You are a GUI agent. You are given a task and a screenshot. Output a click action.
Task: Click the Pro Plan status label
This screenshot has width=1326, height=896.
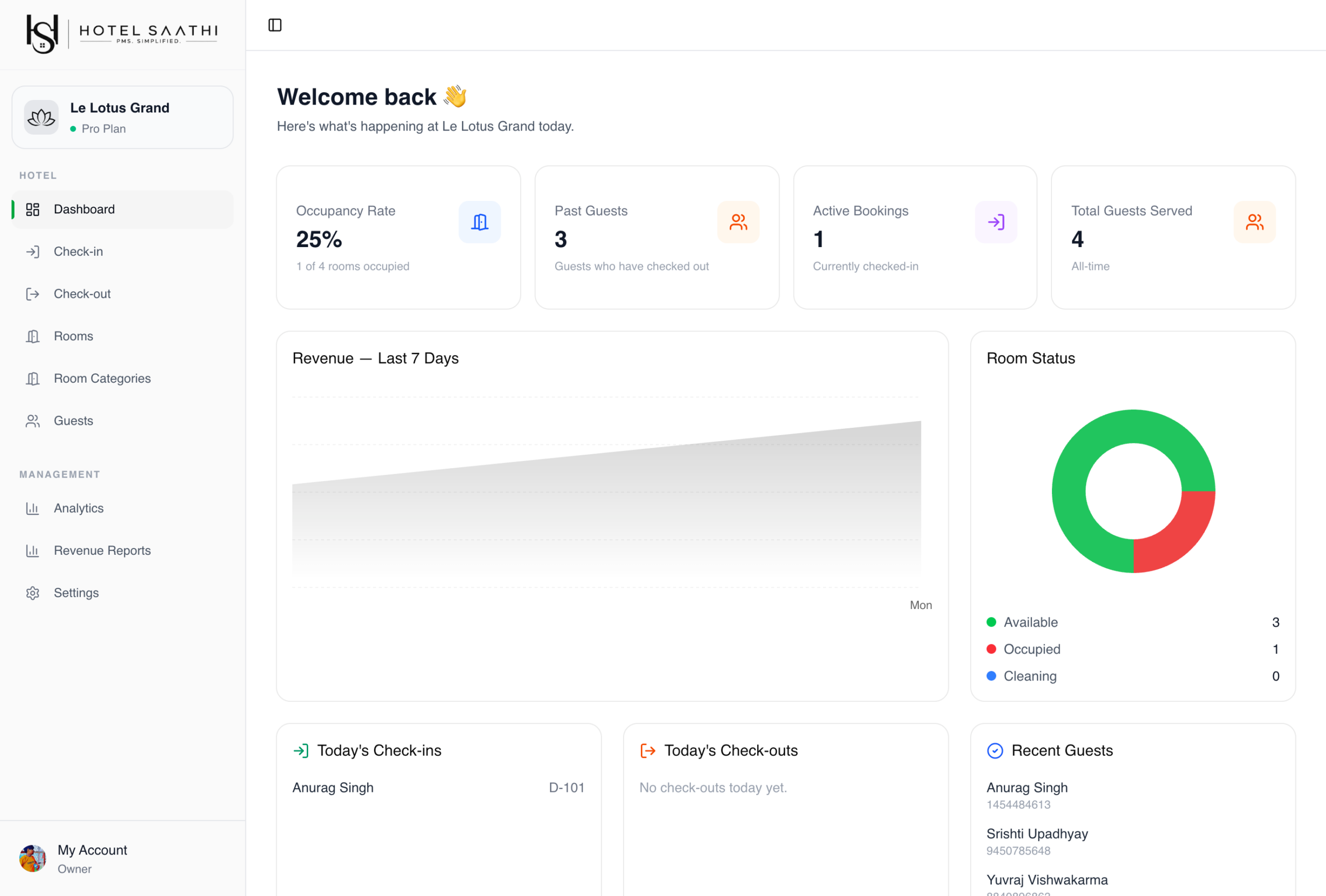click(103, 129)
